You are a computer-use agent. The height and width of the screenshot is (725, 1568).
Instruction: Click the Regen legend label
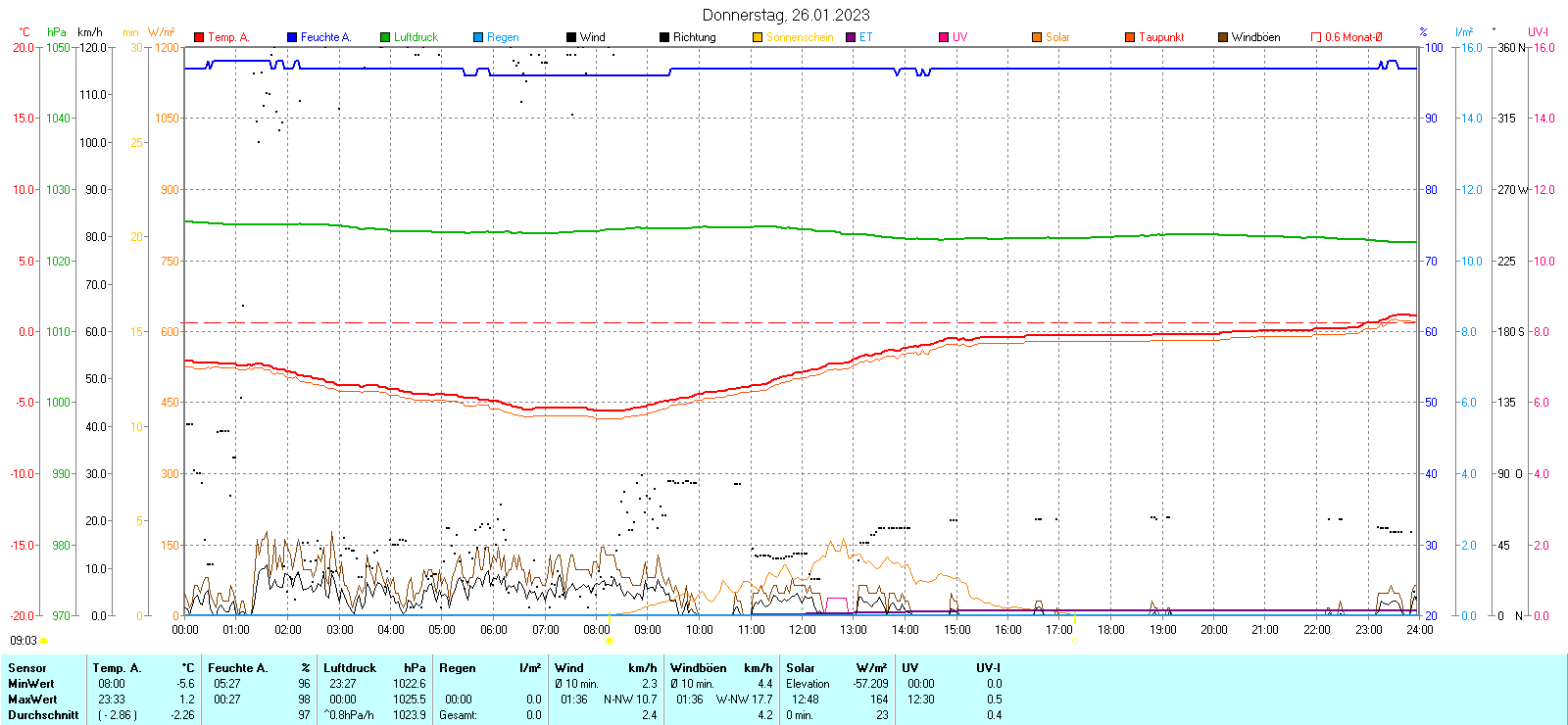503,37
